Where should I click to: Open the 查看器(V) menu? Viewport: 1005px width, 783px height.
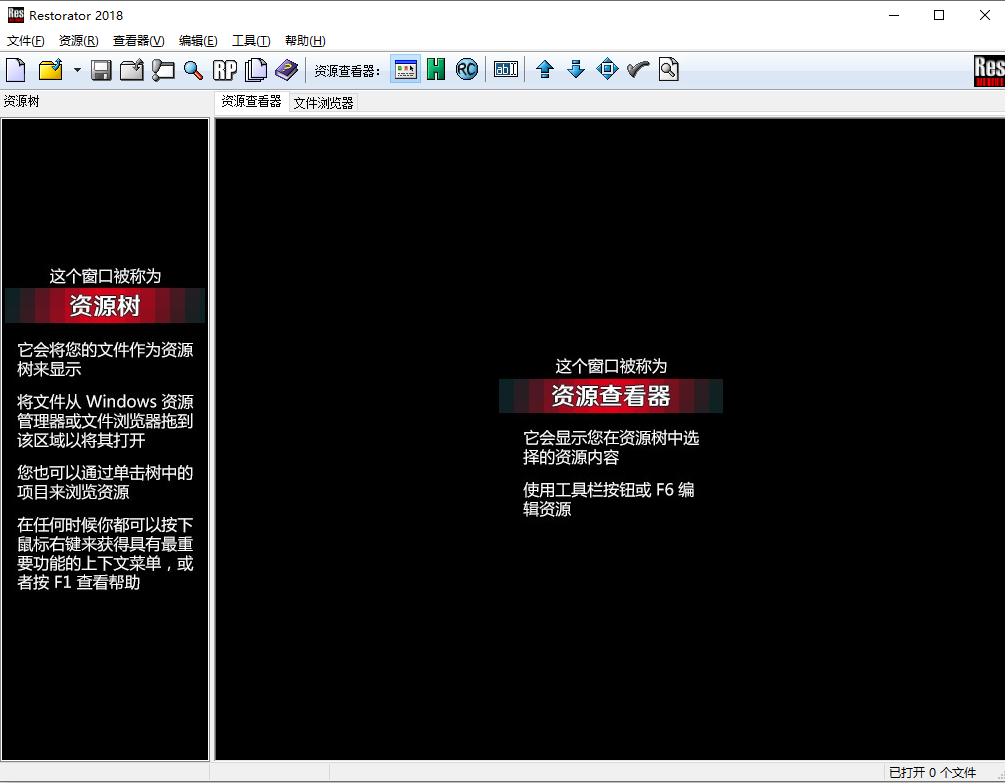pos(138,41)
